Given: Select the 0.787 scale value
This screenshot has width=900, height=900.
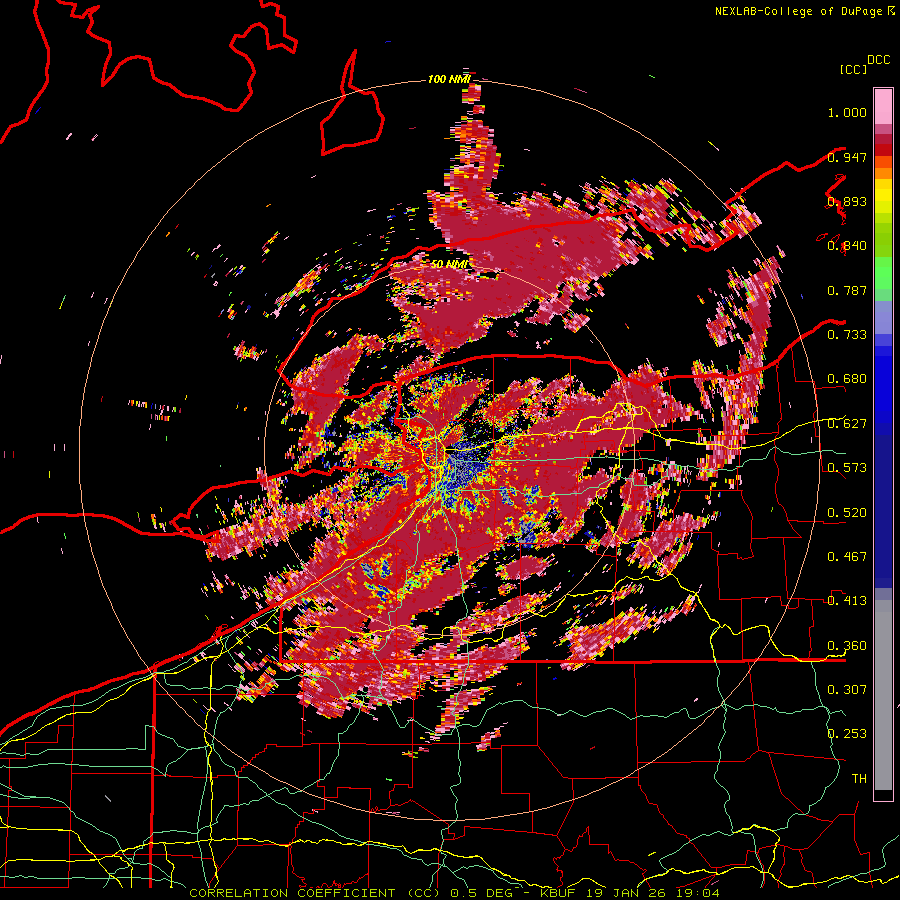Looking at the screenshot, I should [x=847, y=290].
